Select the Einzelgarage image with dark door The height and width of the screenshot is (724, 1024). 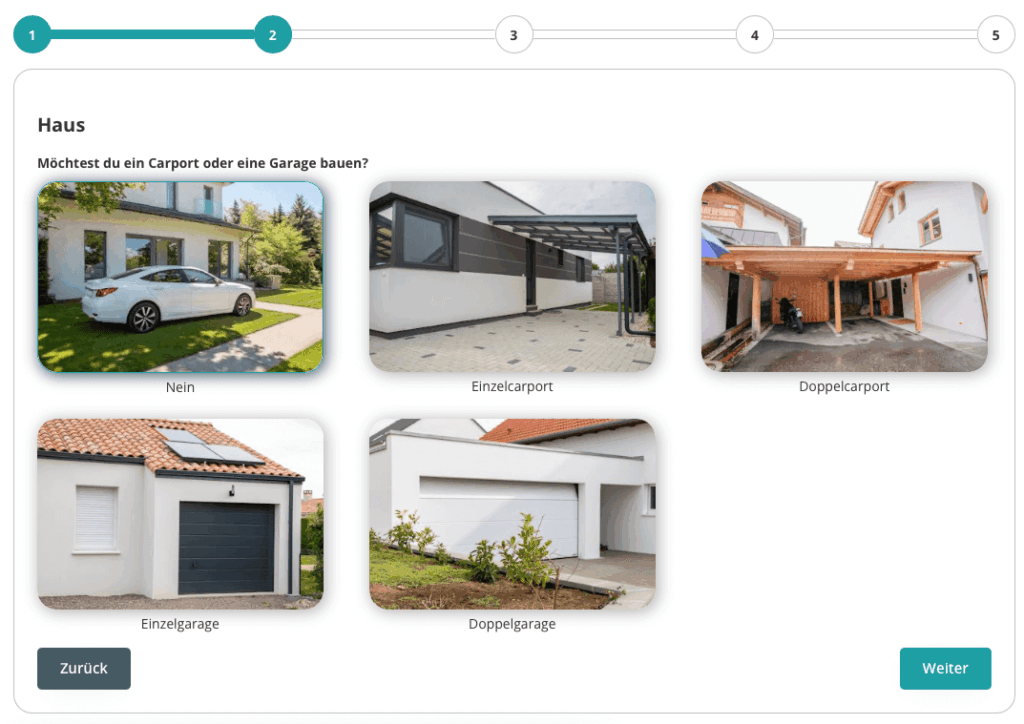[x=180, y=514]
